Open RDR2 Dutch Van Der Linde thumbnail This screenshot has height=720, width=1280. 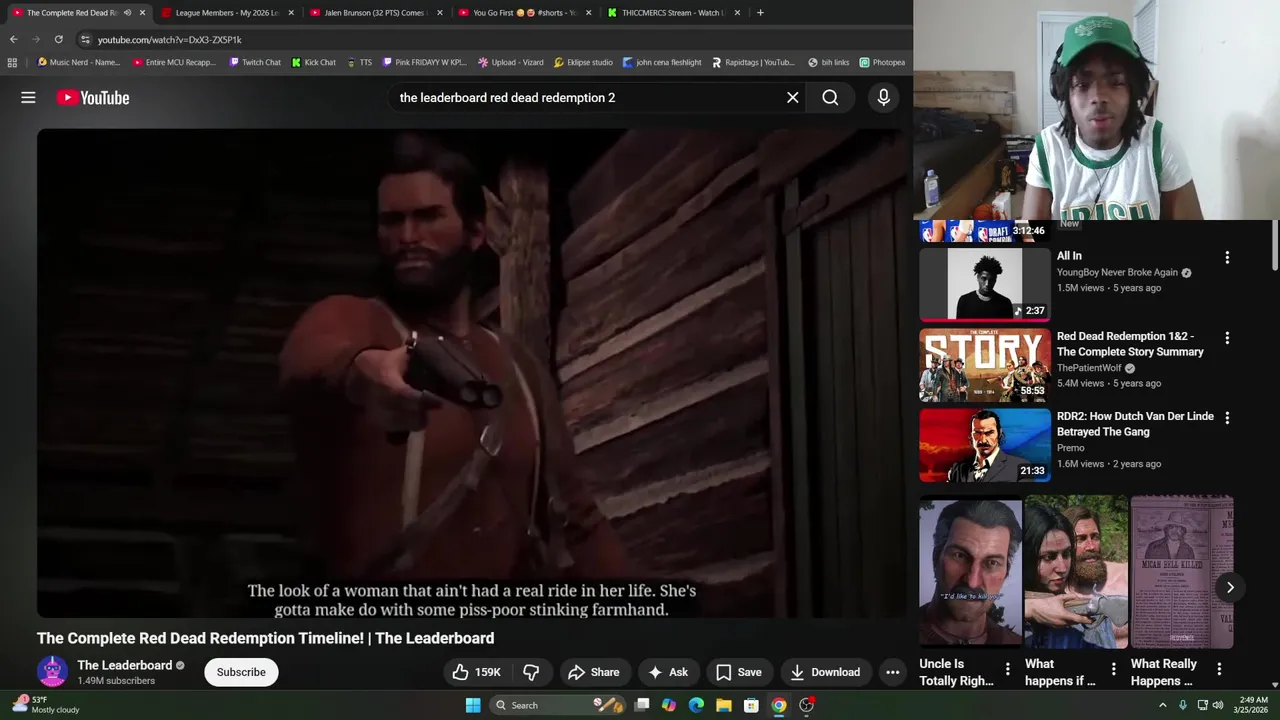(x=985, y=445)
